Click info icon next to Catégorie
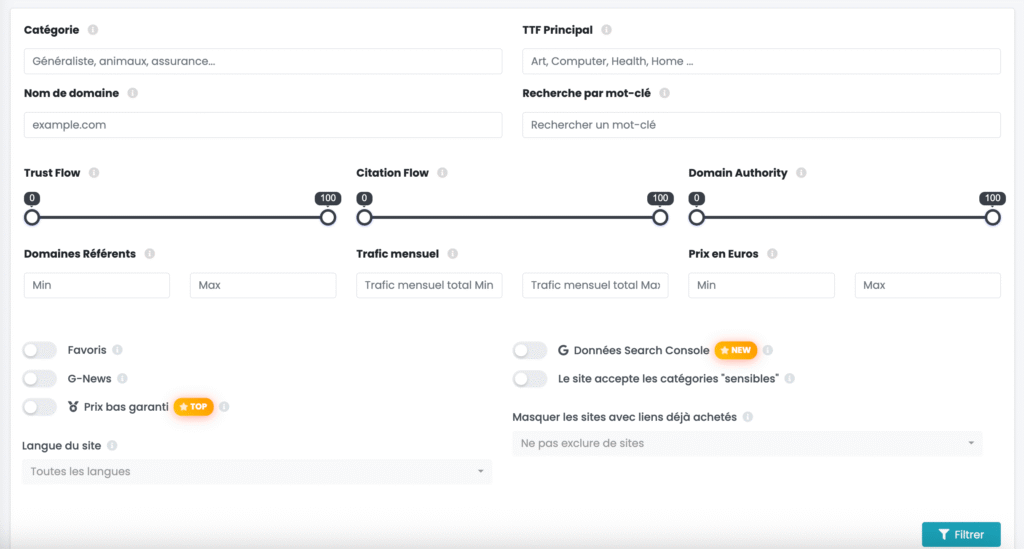 click(93, 30)
